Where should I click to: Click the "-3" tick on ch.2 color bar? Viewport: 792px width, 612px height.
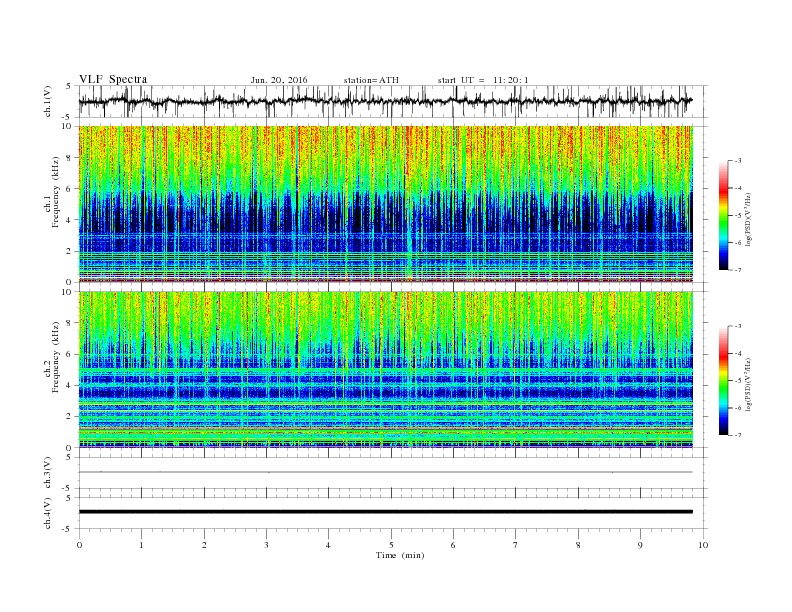point(738,326)
